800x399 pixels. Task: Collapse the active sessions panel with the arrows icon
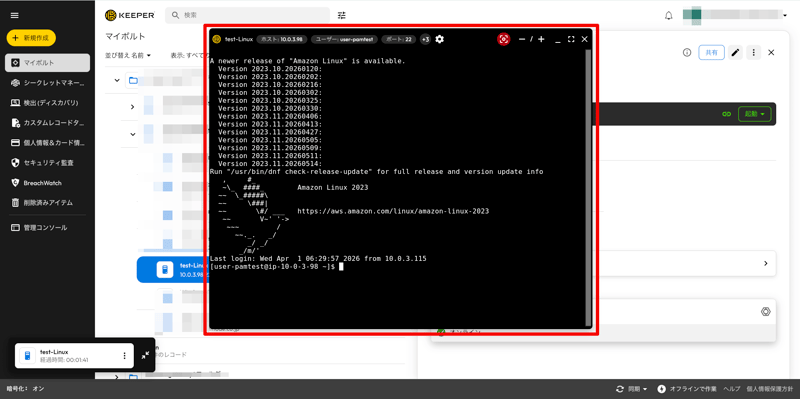[145, 355]
